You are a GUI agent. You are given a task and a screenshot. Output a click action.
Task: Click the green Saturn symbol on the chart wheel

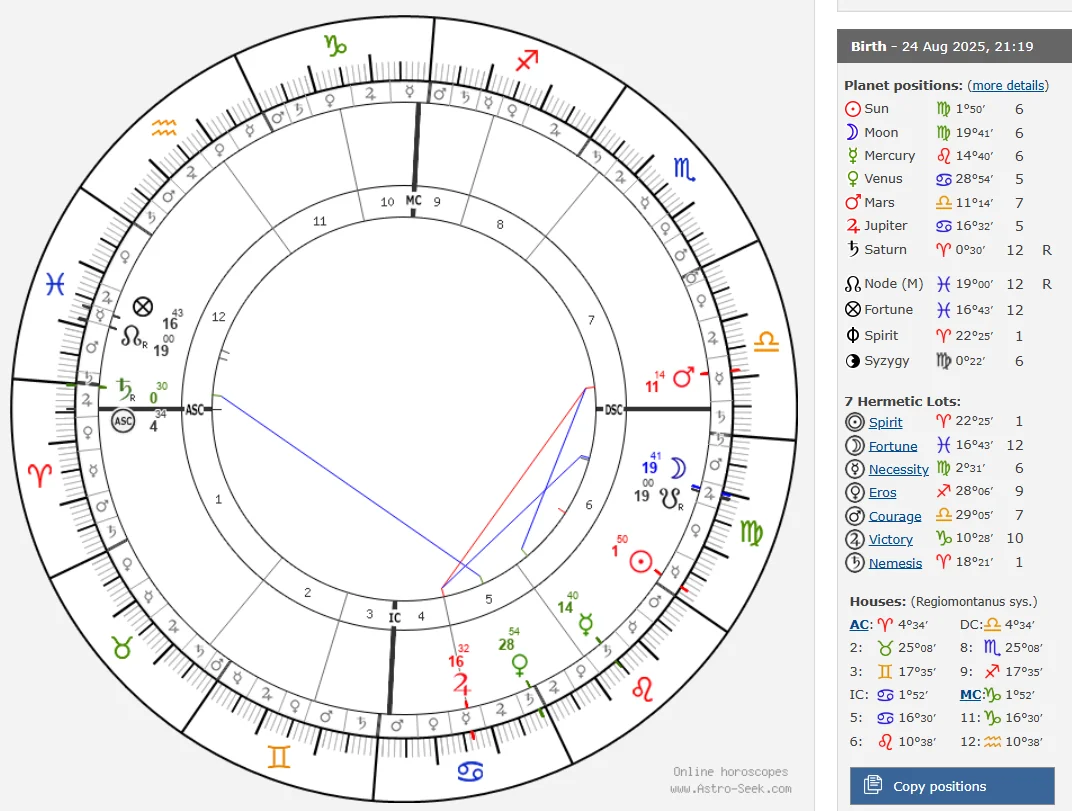(126, 390)
